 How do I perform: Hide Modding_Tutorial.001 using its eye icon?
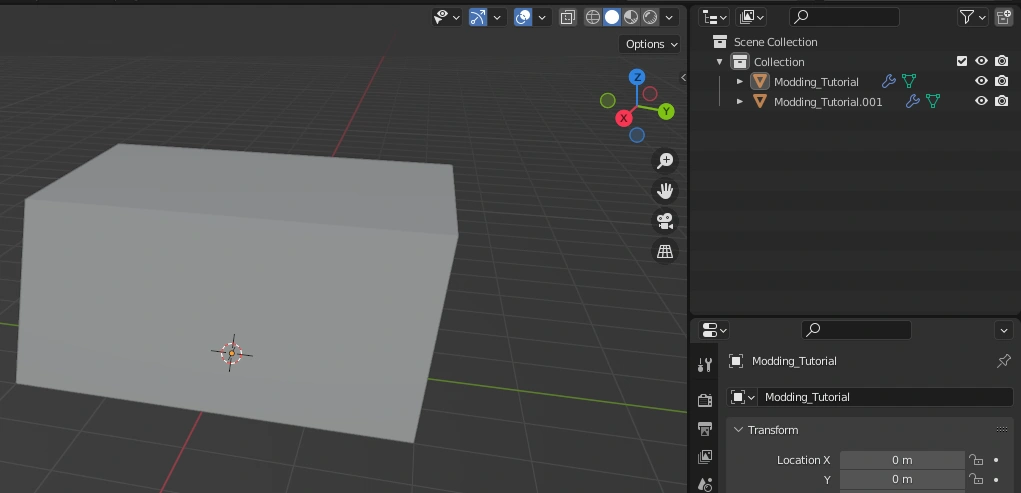click(x=981, y=101)
